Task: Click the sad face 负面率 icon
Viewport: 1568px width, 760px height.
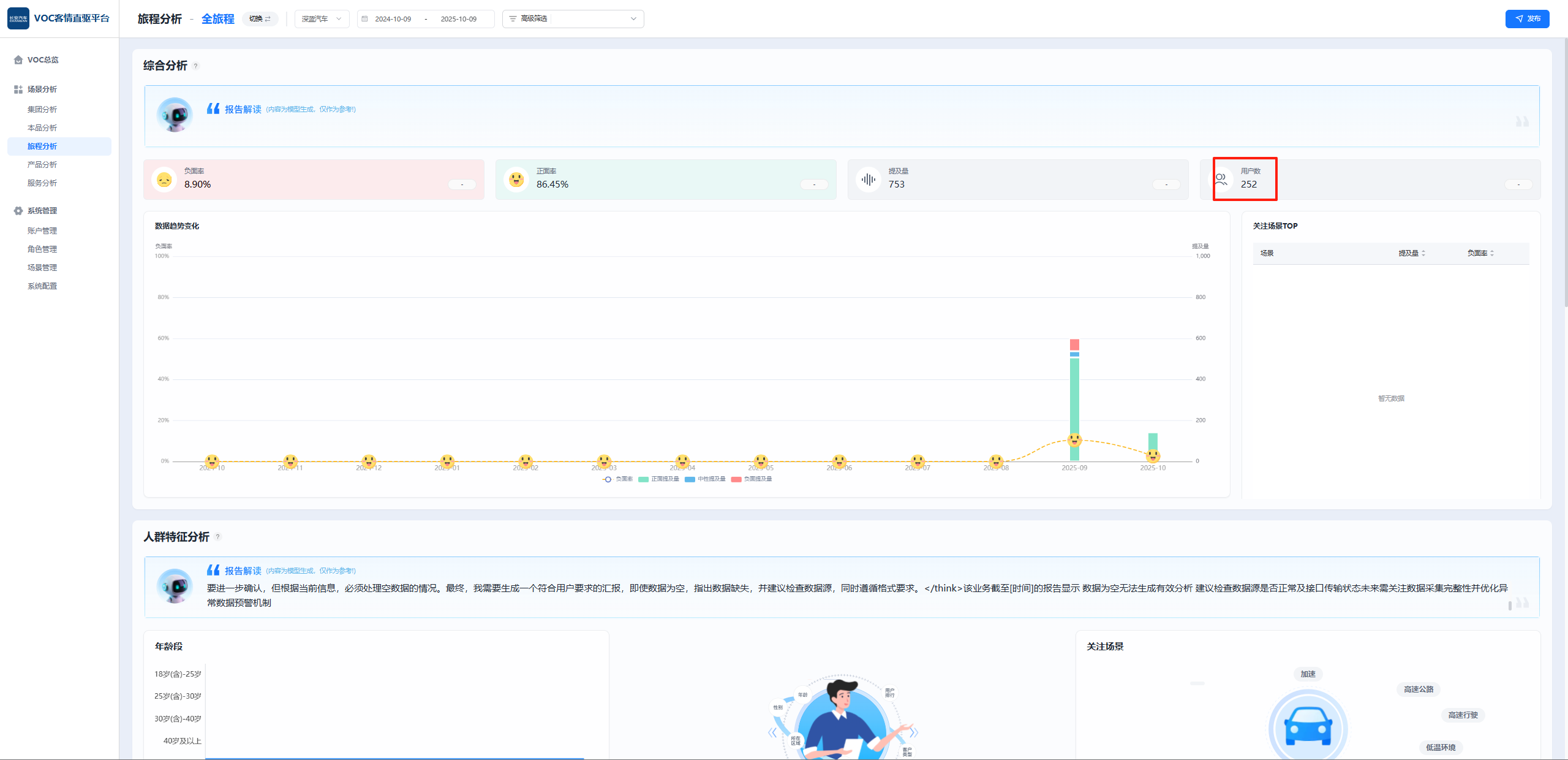Action: coord(164,180)
